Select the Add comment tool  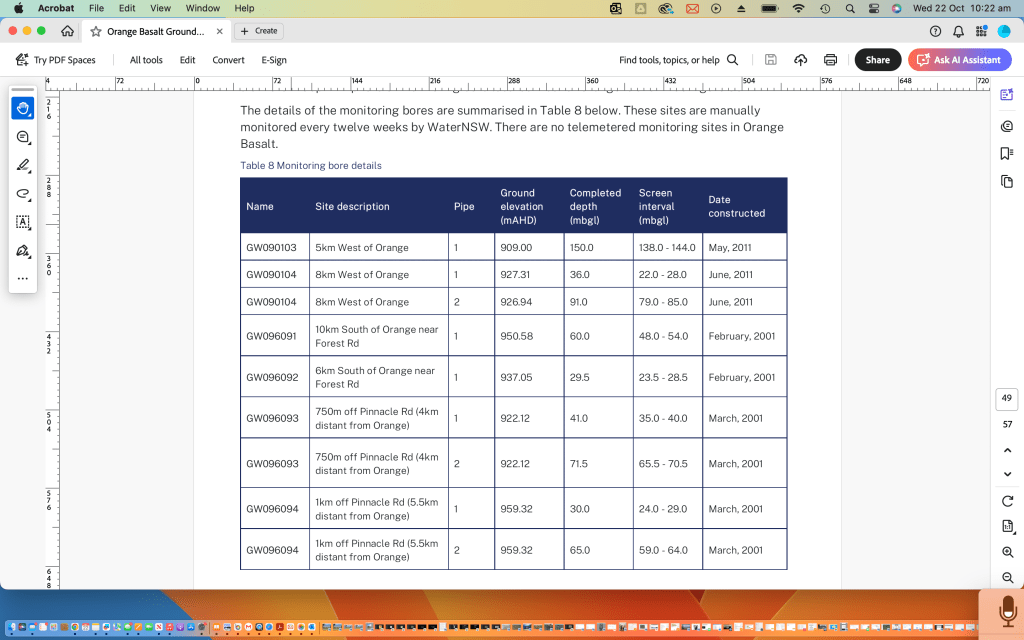coord(23,137)
